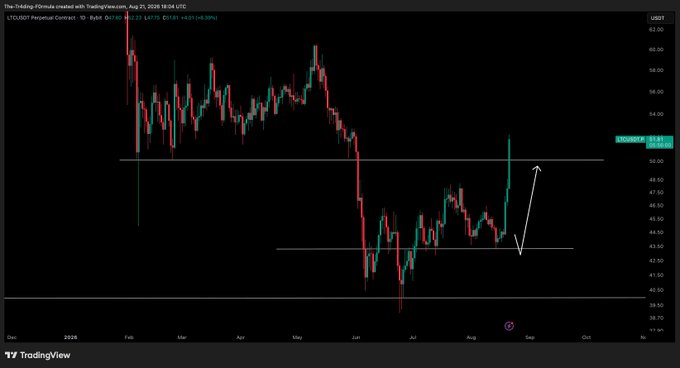The image size is (680, 368).
Task: Click the purple lightning event marker icon
Action: 509,326
